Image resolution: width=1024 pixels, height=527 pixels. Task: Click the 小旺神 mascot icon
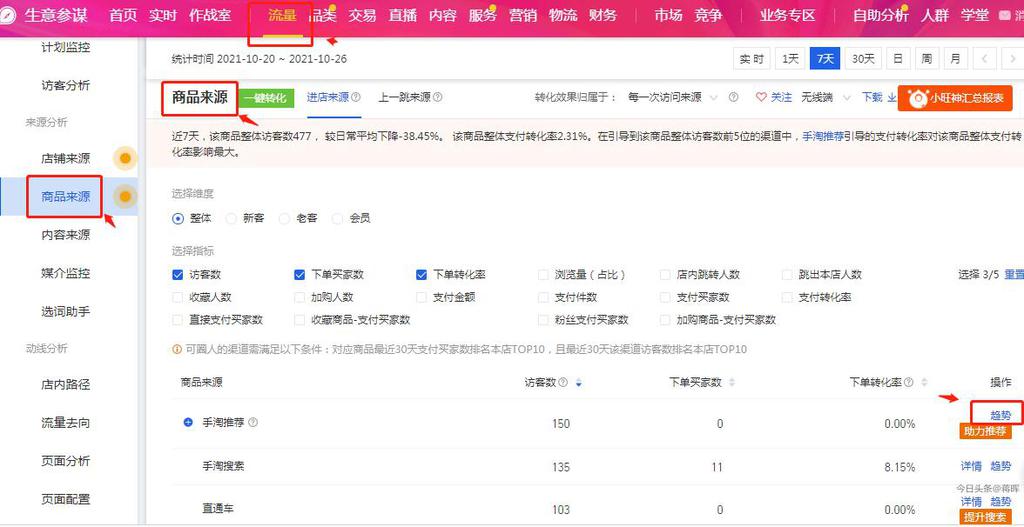pyautogui.click(x=918, y=99)
